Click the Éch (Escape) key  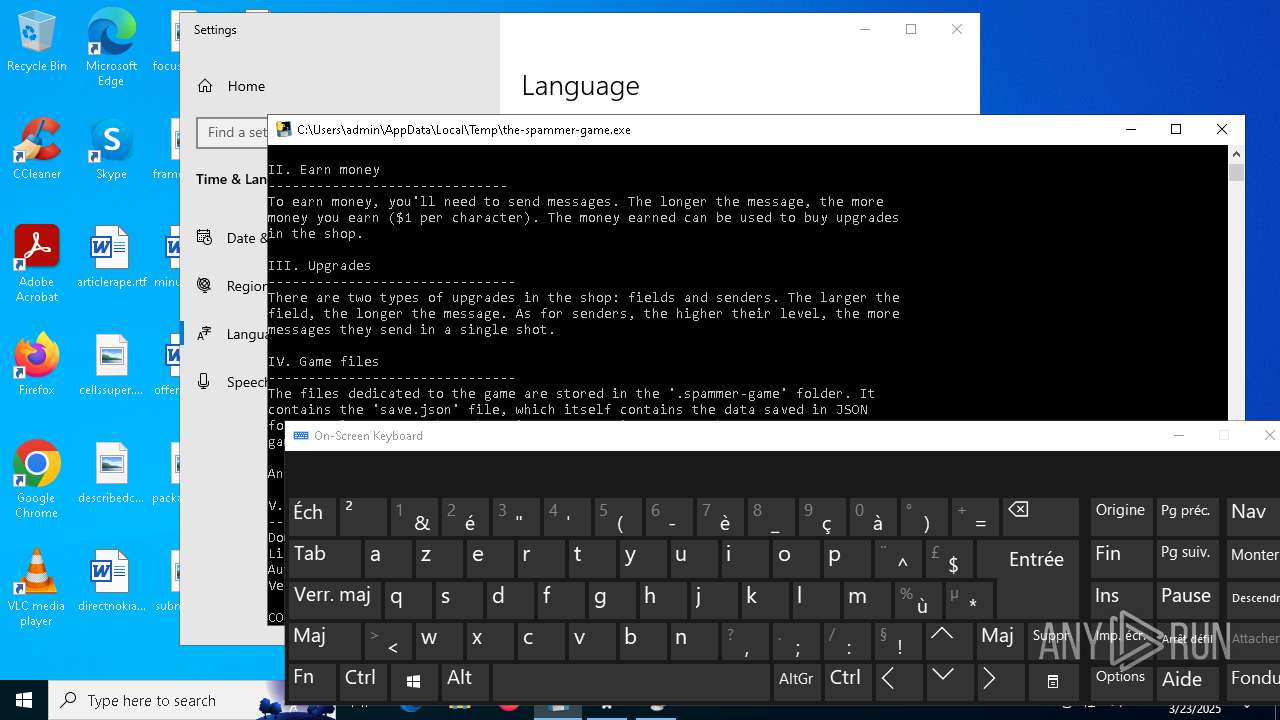(312, 517)
